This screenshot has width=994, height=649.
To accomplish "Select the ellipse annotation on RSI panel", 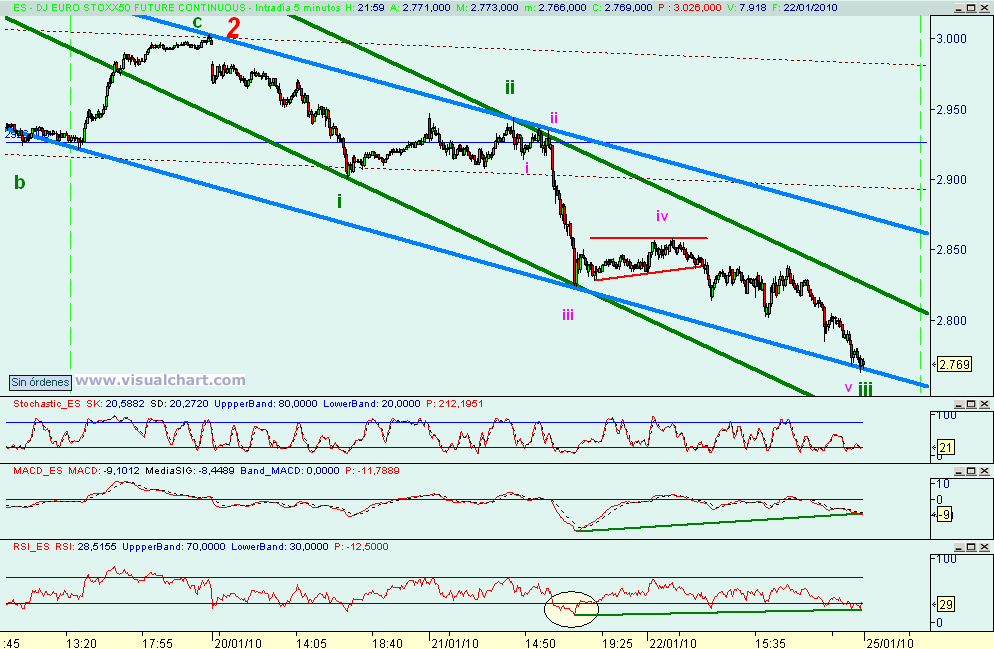I will [x=570, y=606].
